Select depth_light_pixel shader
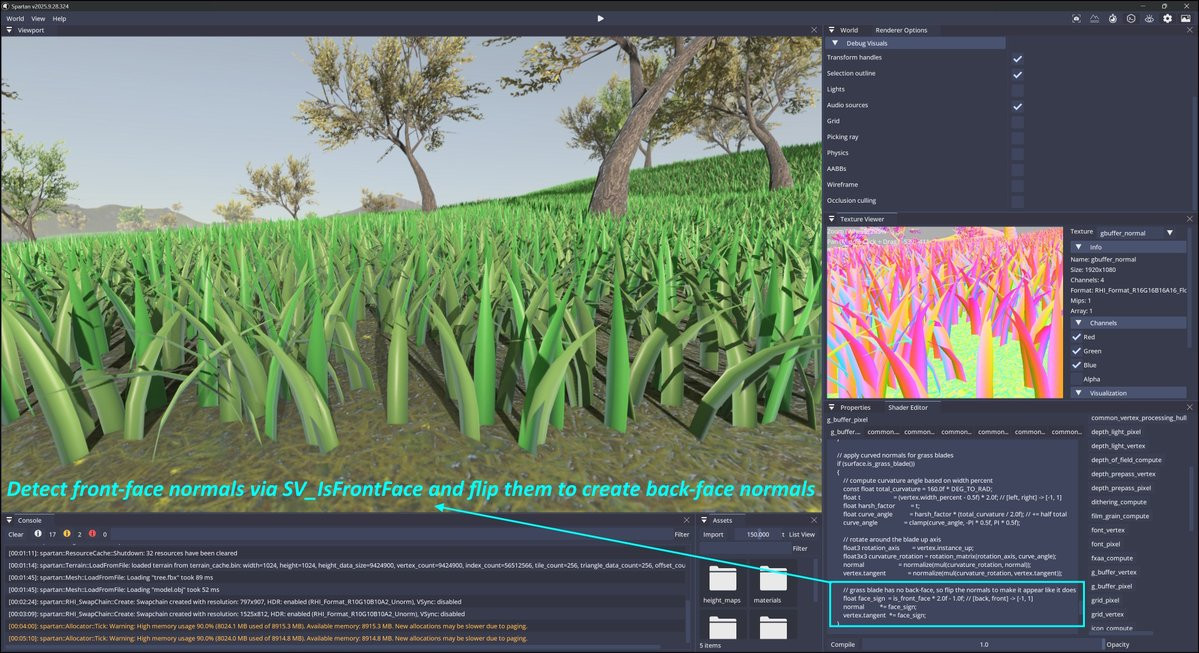The image size is (1199, 653). pos(1116,432)
